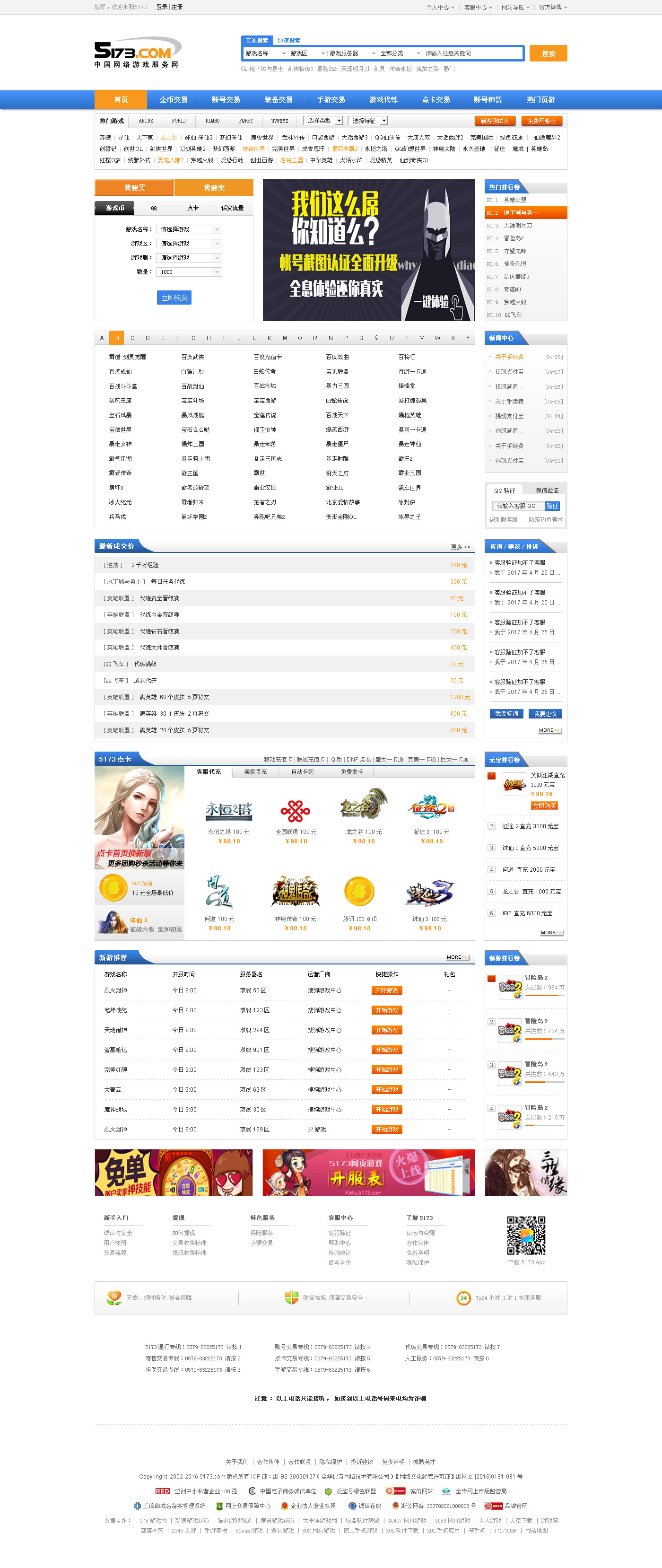Click the 诛仙3 100元 card icon
The image size is (662, 1568).
429,893
